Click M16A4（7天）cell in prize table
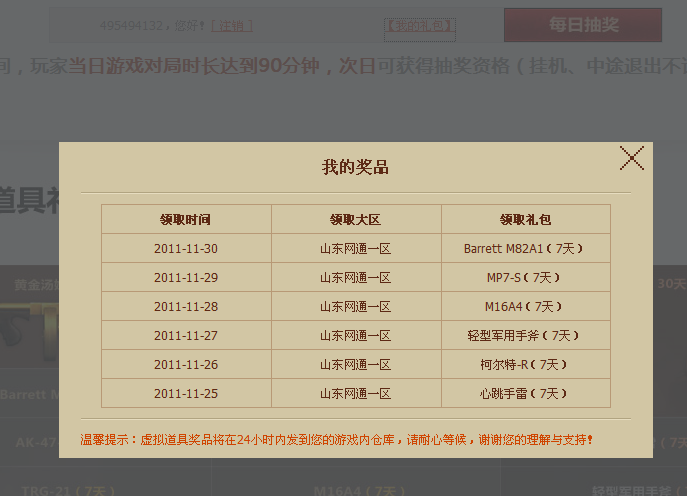 pyautogui.click(x=524, y=306)
